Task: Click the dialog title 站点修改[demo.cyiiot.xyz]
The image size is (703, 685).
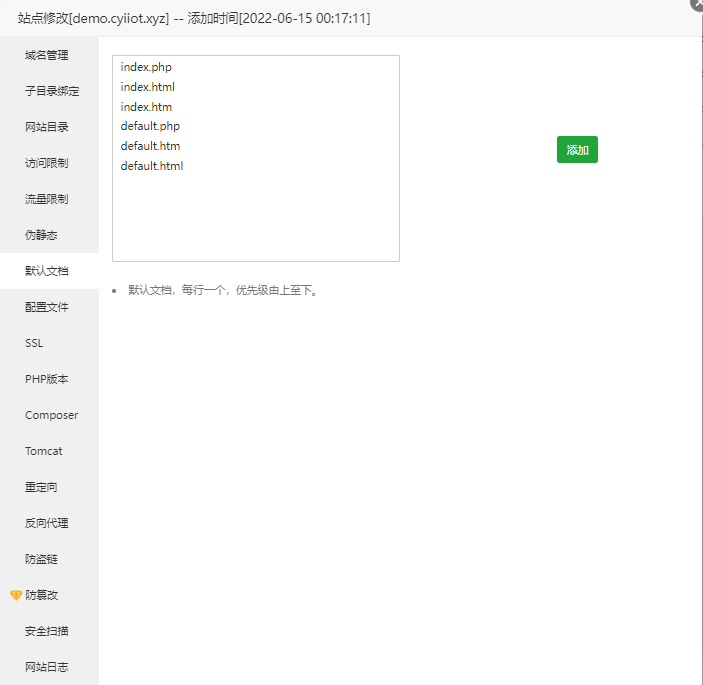Action: click(93, 18)
